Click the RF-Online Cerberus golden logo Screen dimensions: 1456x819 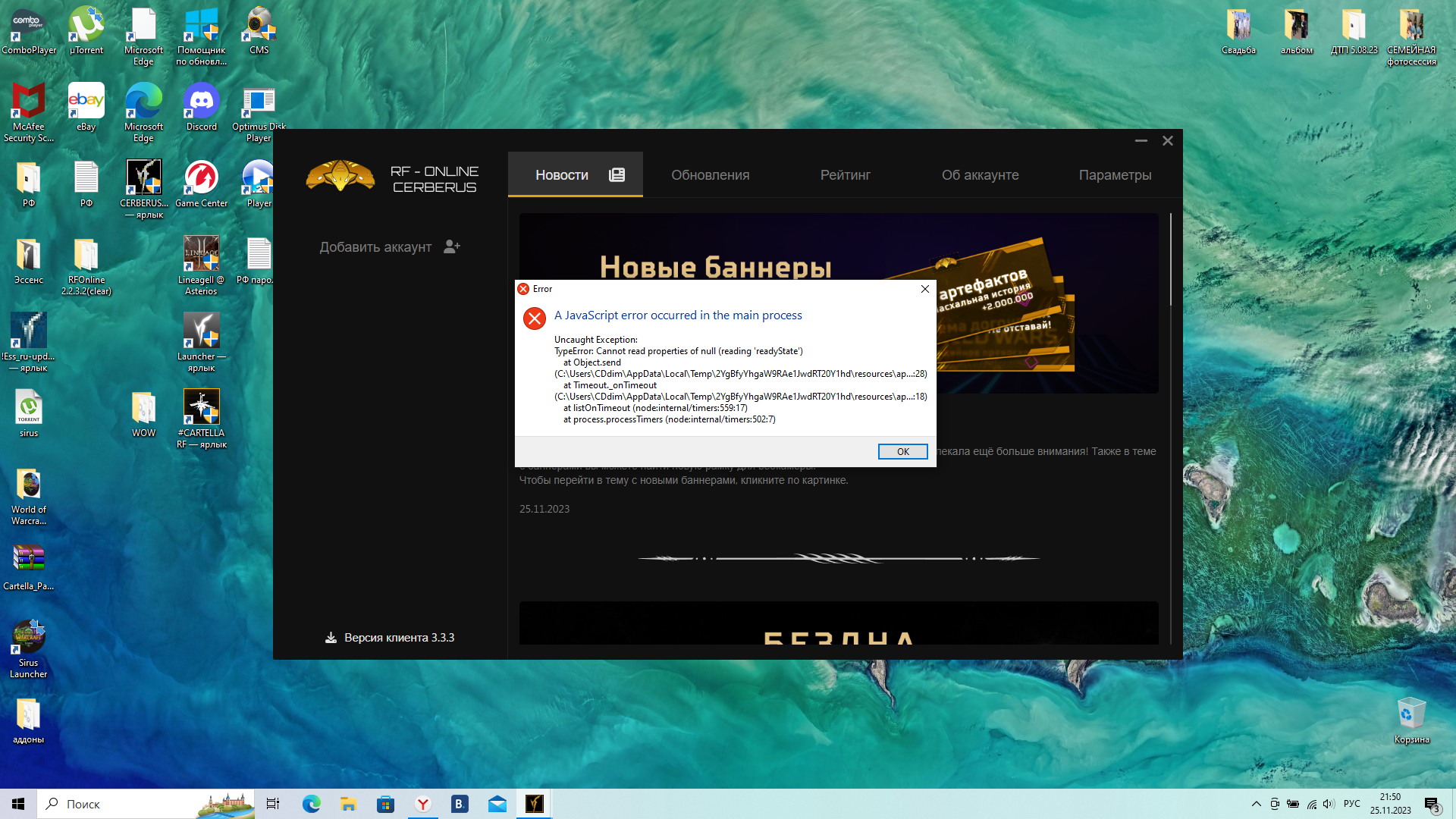click(x=340, y=176)
